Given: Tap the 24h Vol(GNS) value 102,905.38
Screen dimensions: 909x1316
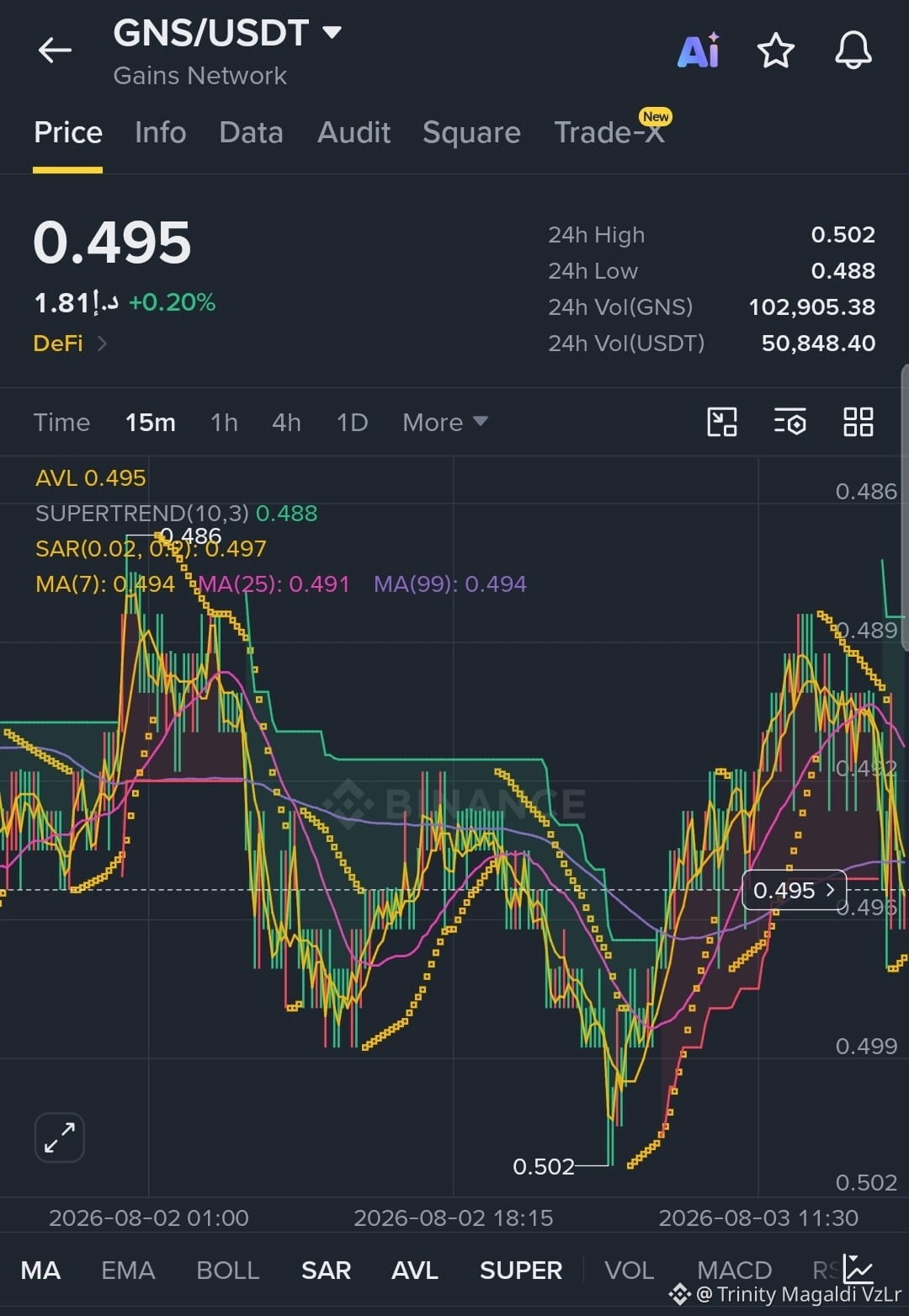Looking at the screenshot, I should coord(812,306).
